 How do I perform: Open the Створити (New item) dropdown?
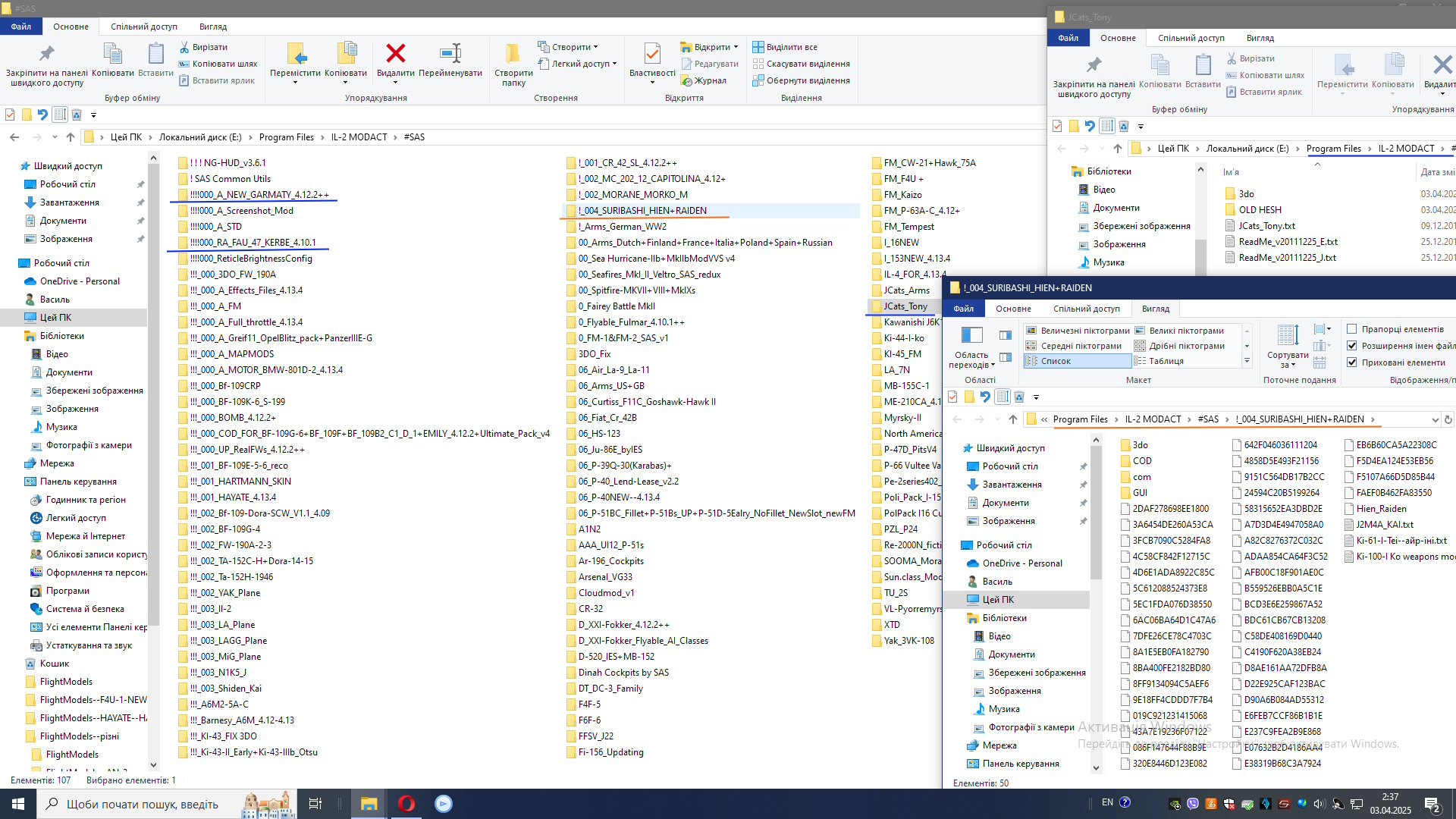point(571,47)
